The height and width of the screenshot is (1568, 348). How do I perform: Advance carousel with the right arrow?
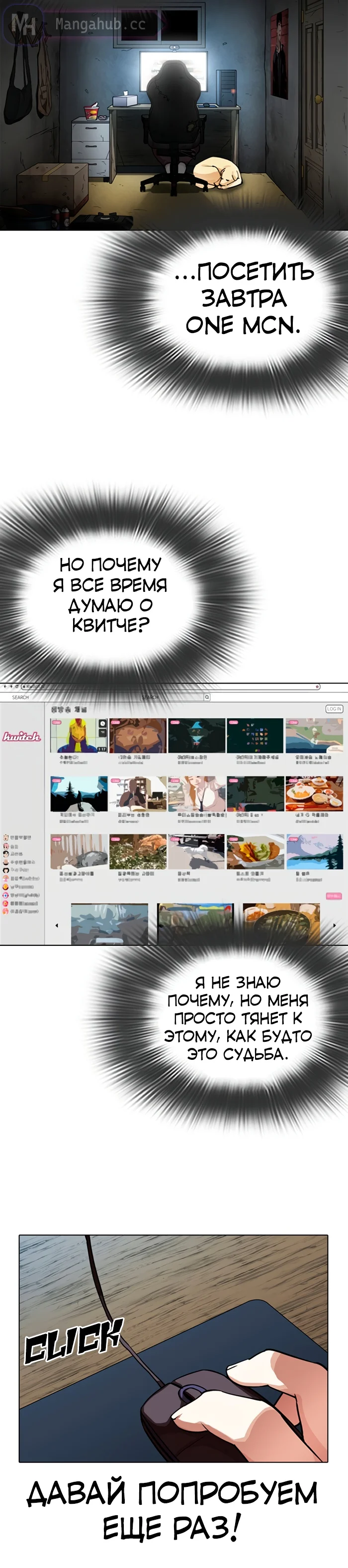(334, 925)
